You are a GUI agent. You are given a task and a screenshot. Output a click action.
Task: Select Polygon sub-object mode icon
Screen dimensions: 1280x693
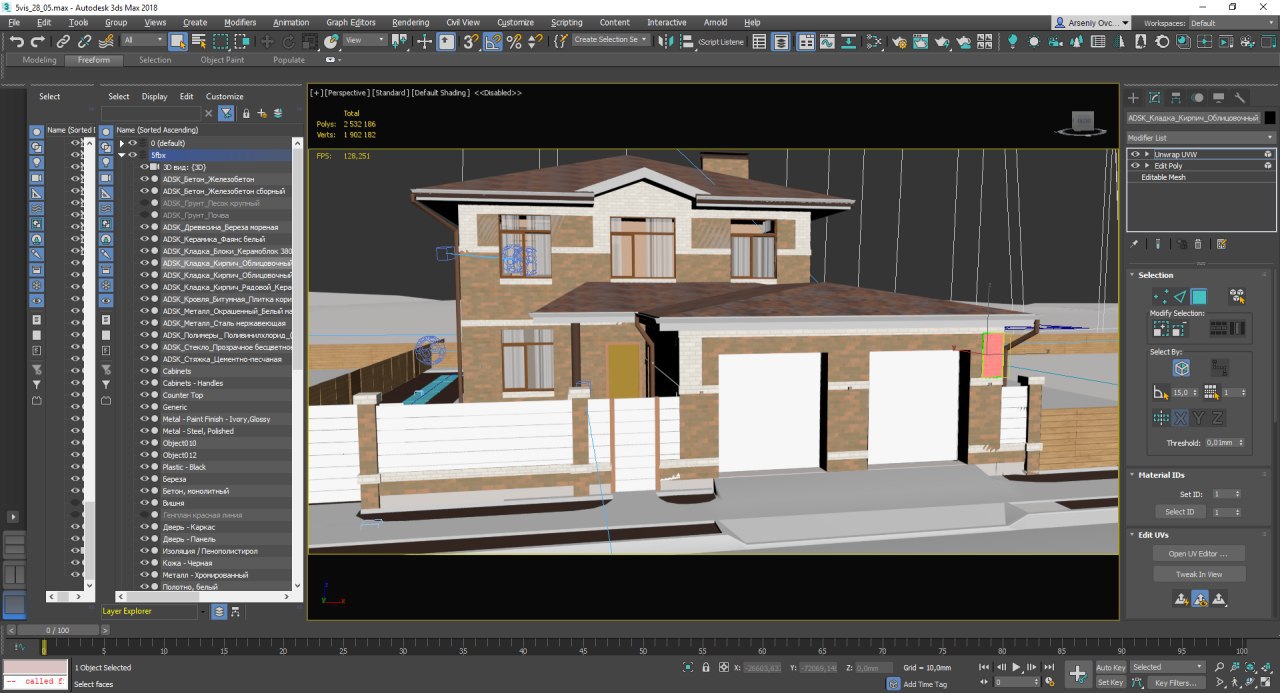1199,296
